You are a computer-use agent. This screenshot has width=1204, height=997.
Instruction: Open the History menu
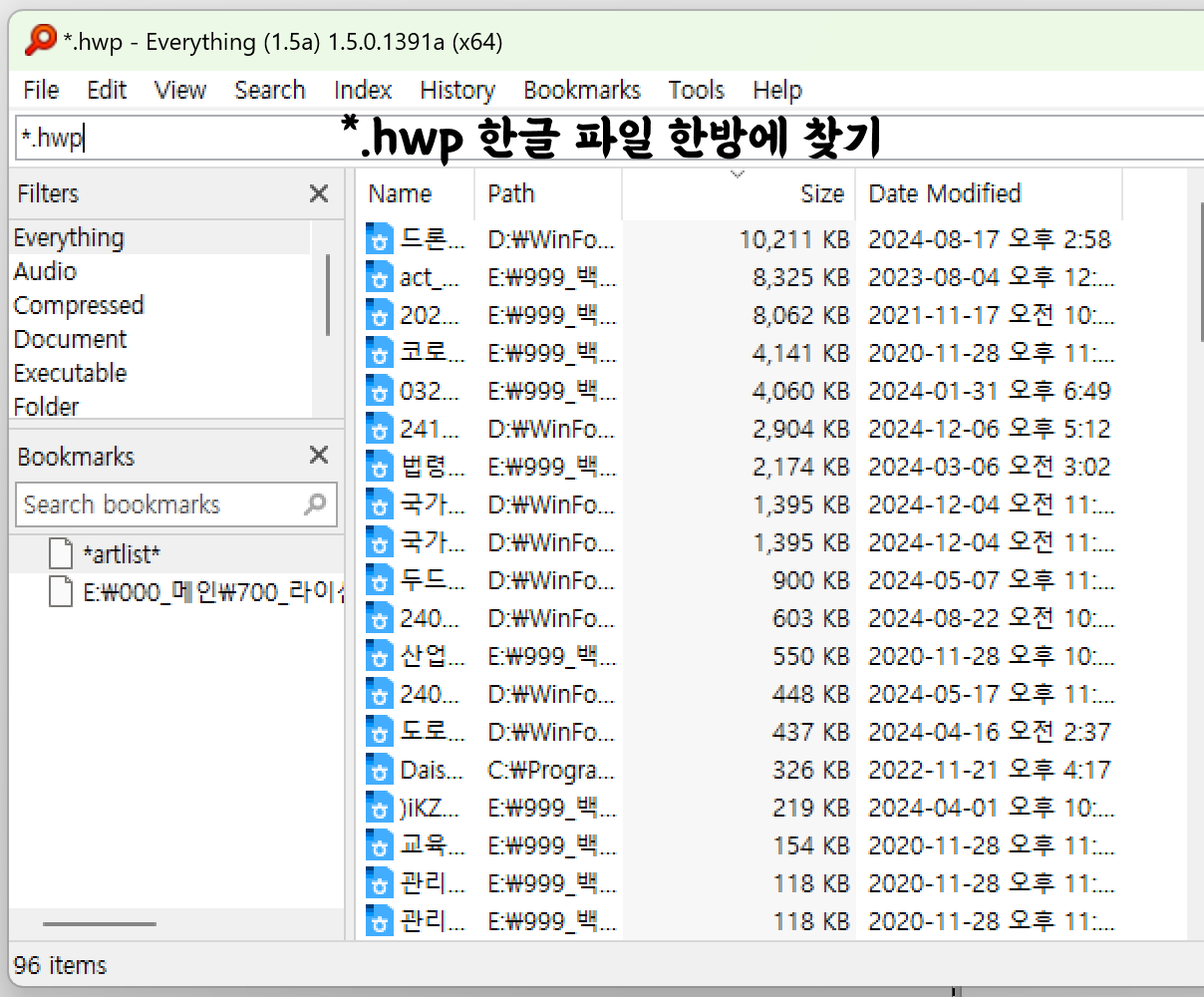[457, 91]
